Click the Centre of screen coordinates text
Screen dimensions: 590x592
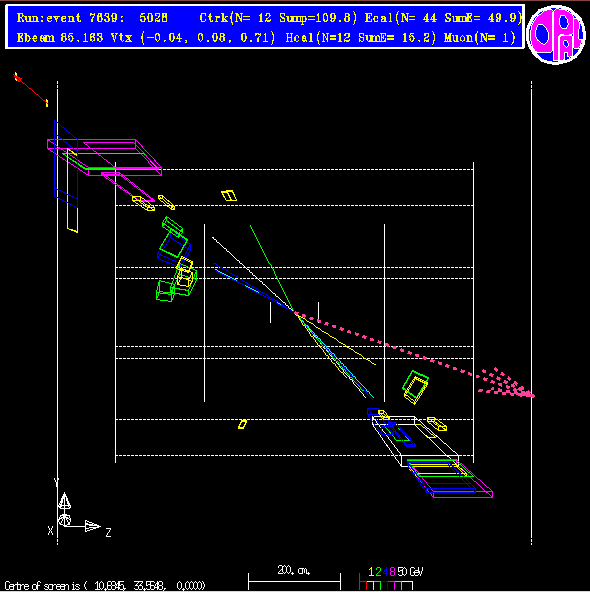[105, 586]
